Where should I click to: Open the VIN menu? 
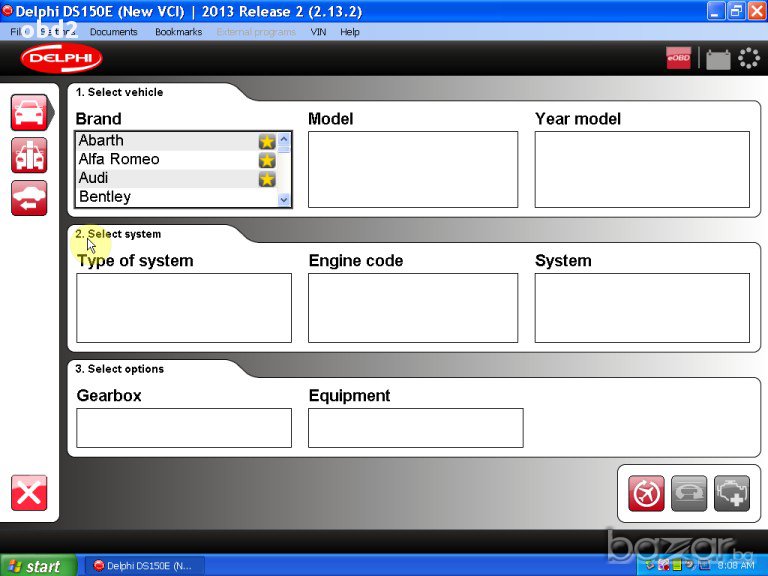pos(318,32)
